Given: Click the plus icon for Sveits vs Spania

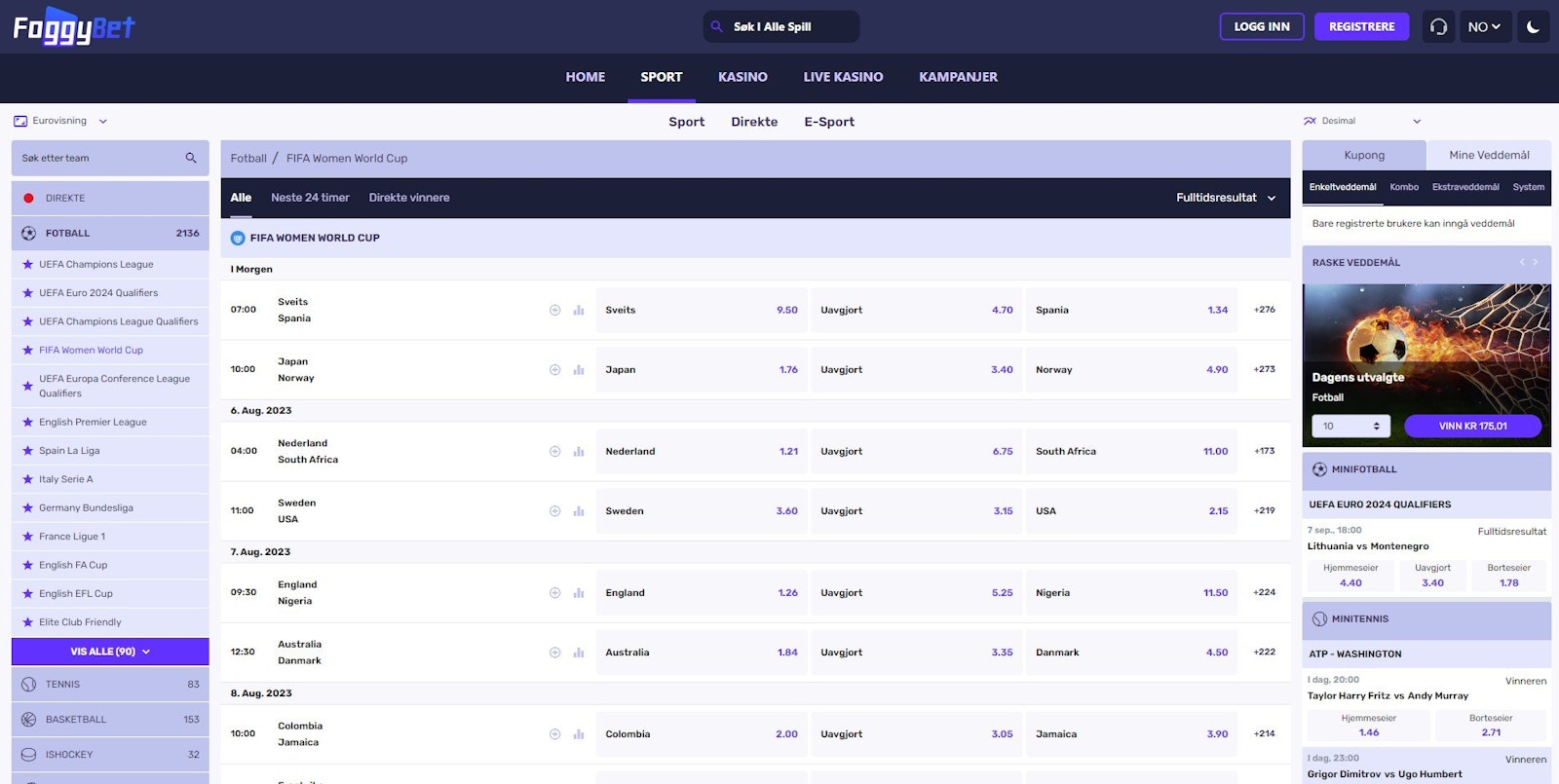Looking at the screenshot, I should [x=554, y=310].
